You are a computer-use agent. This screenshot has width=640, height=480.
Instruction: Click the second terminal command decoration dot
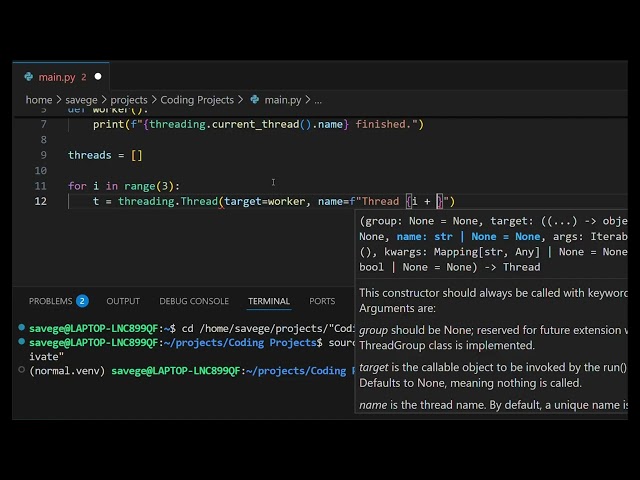click(x=22, y=342)
